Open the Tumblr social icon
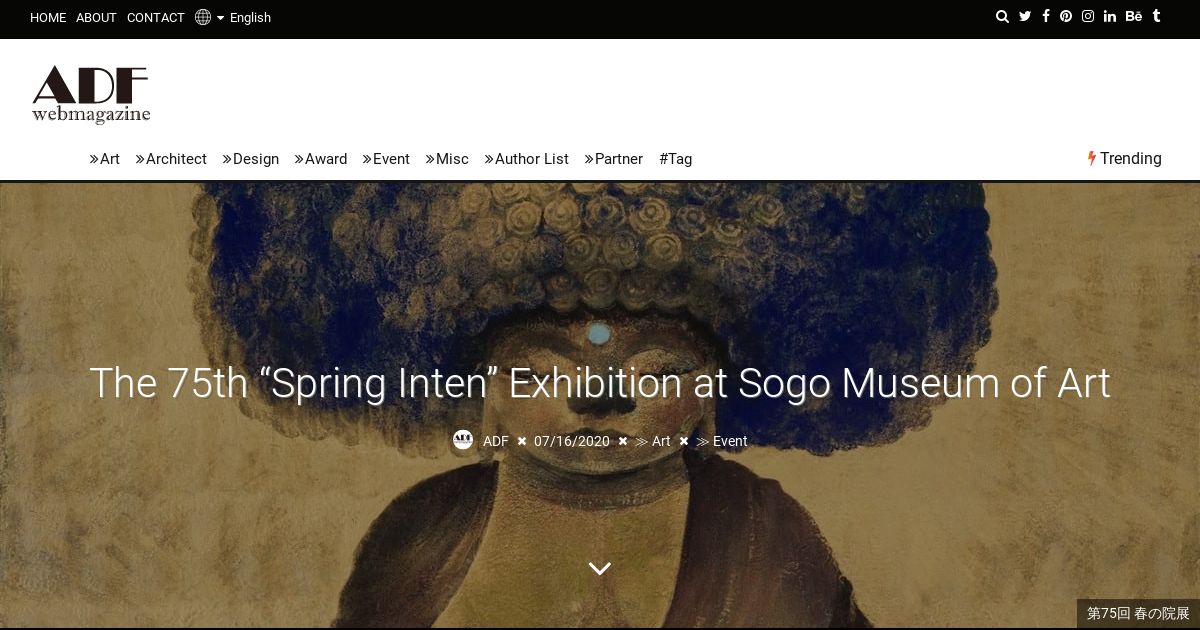1200x630 pixels. pyautogui.click(x=1157, y=17)
